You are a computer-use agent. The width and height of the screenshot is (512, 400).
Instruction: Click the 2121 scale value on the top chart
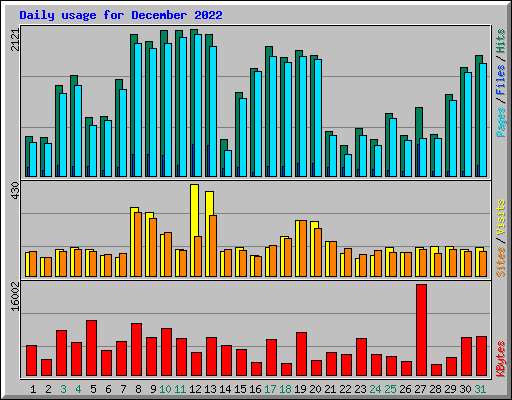pos(15,40)
